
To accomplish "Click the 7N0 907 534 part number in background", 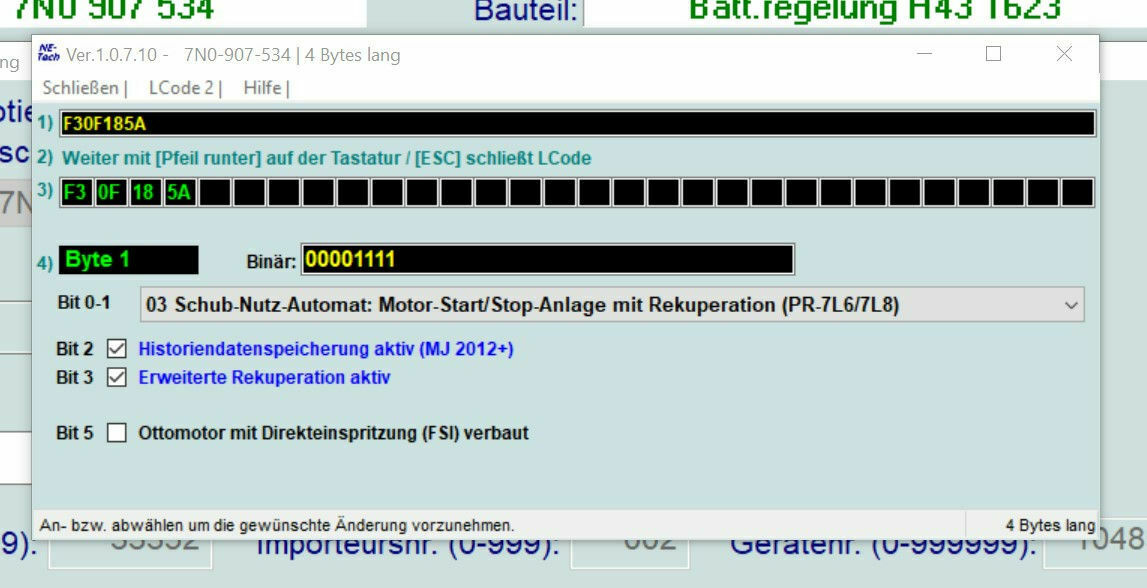I will 114,10.
